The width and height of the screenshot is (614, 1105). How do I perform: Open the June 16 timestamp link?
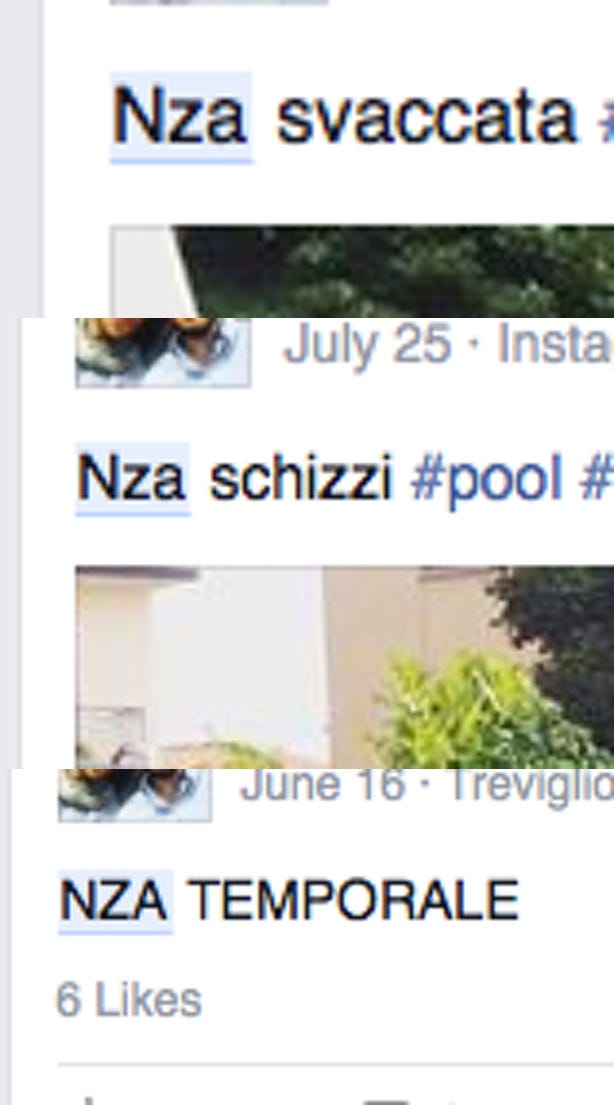[x=322, y=786]
